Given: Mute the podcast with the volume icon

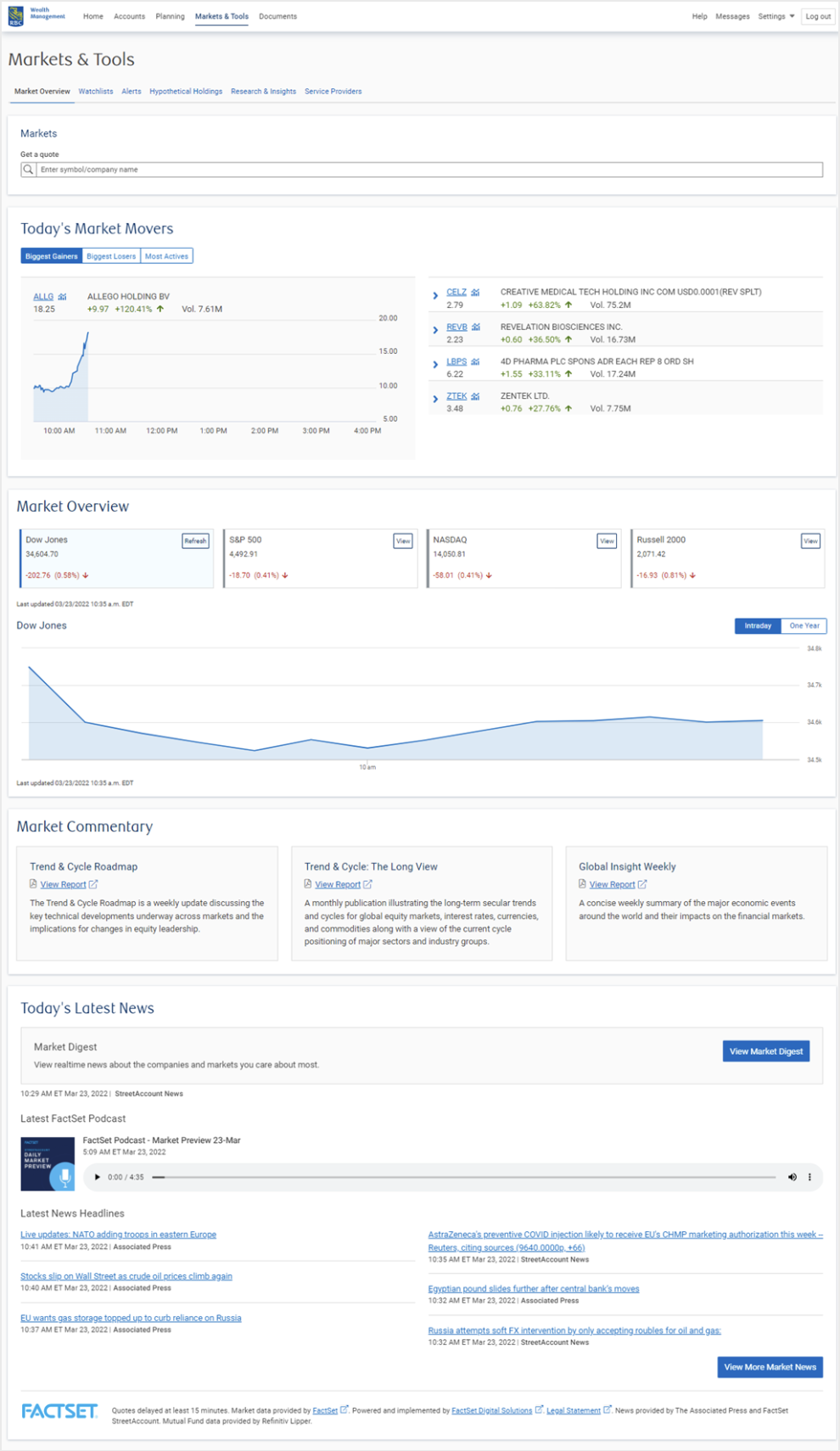Looking at the screenshot, I should point(792,1177).
